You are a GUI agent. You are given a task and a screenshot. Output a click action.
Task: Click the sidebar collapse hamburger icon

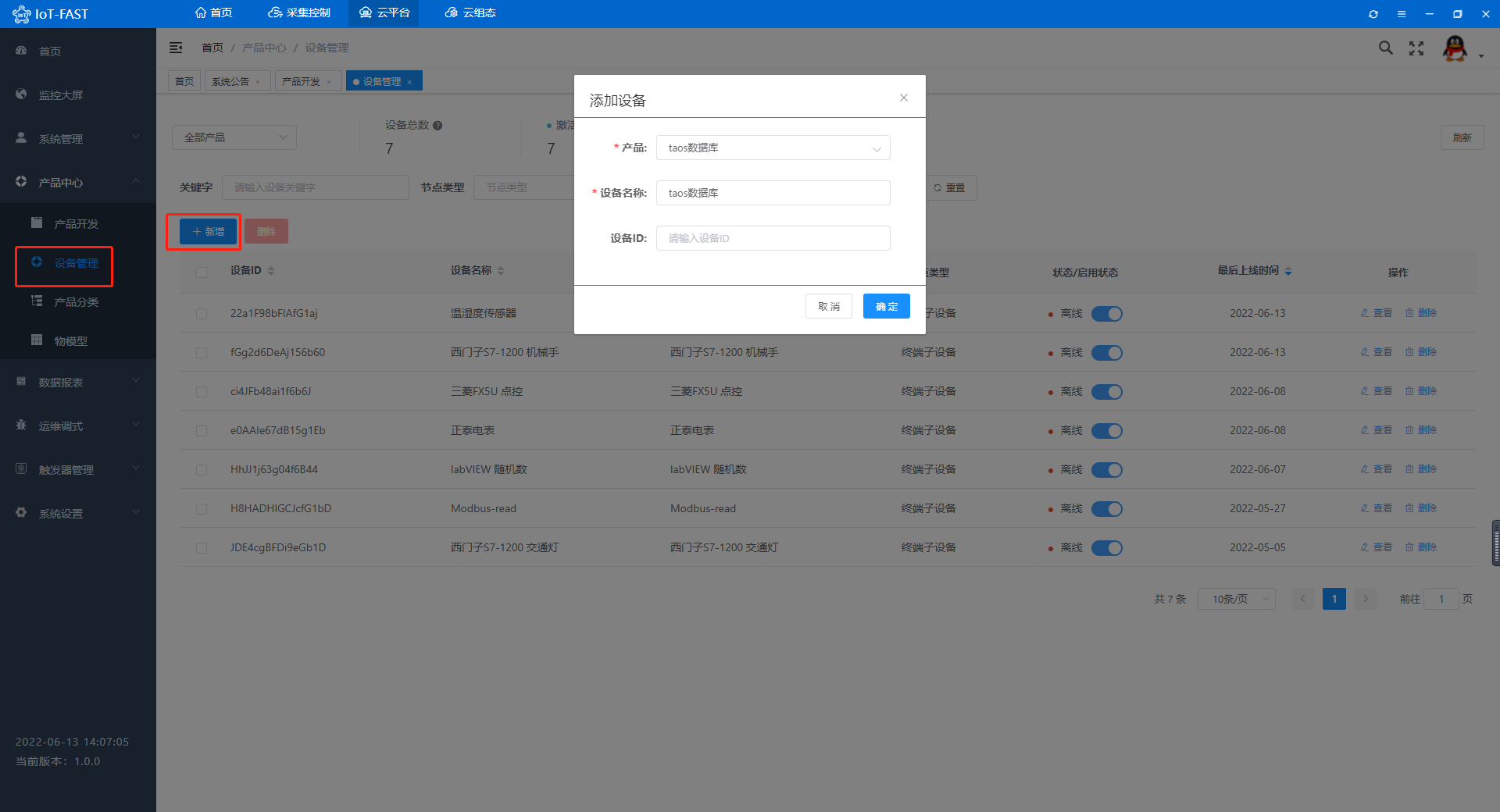[x=176, y=48]
